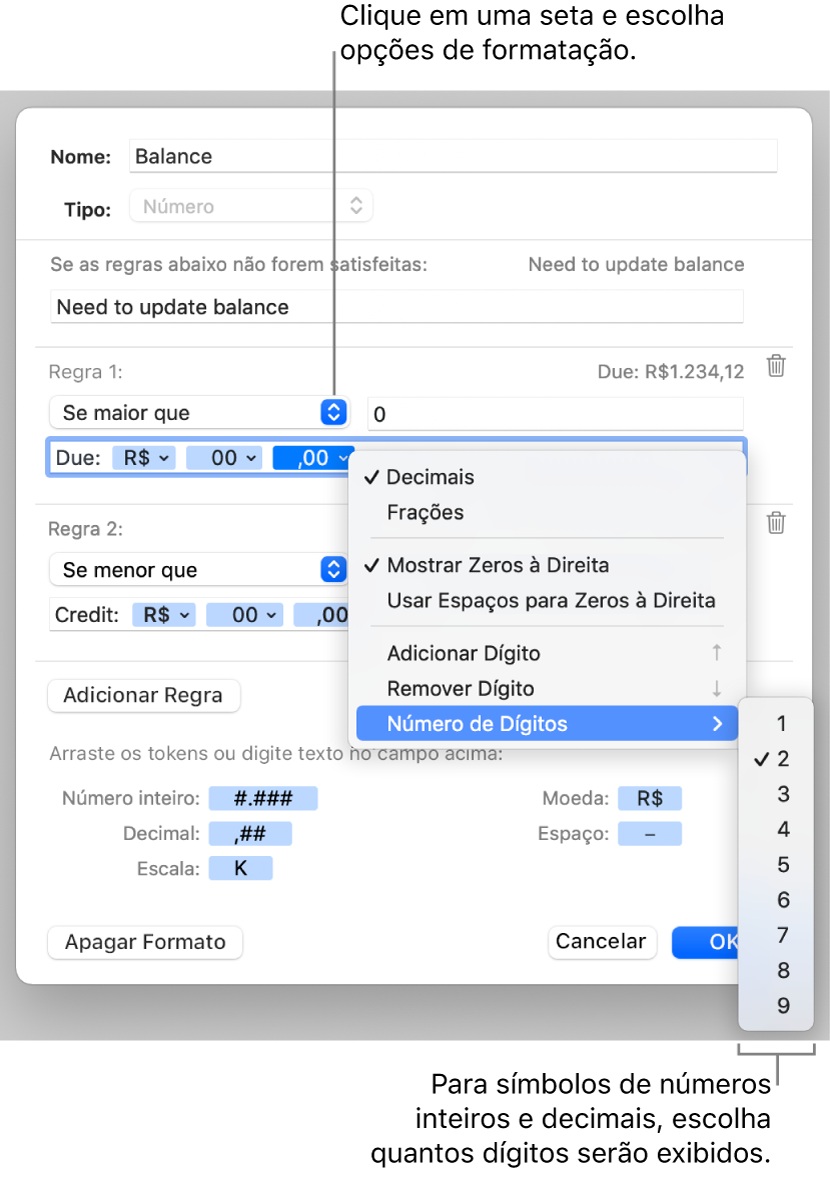
Task: Click the 'Due: R$1.234,12' preview text
Action: click(x=671, y=372)
